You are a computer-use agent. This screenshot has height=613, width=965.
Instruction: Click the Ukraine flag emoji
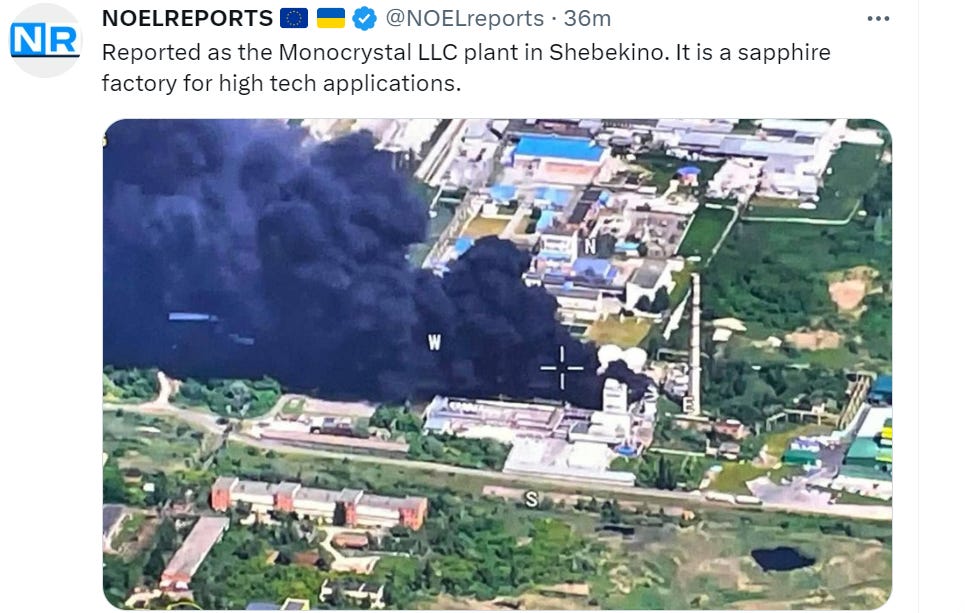(330, 18)
